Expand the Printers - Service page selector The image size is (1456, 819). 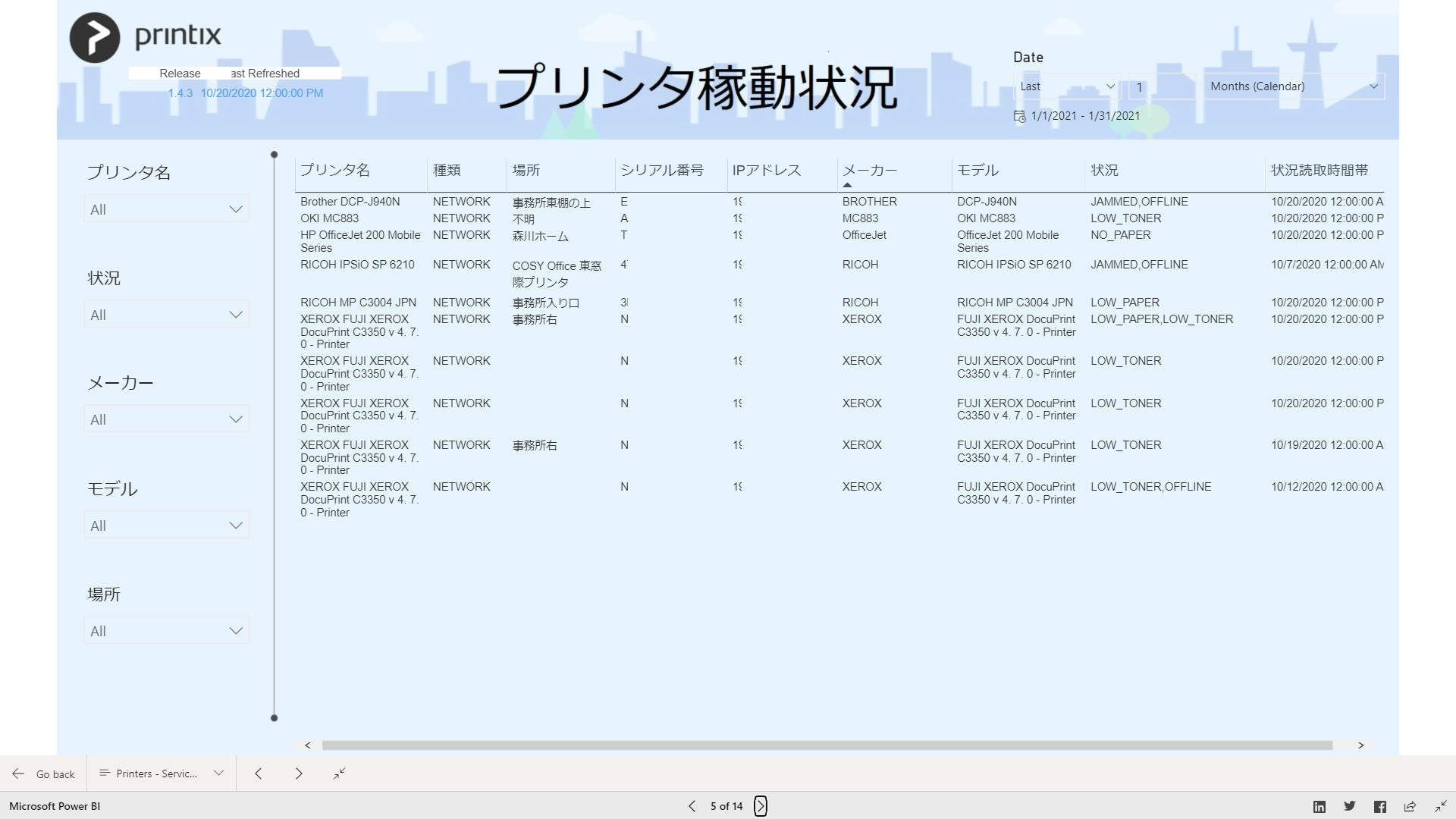coord(162,773)
